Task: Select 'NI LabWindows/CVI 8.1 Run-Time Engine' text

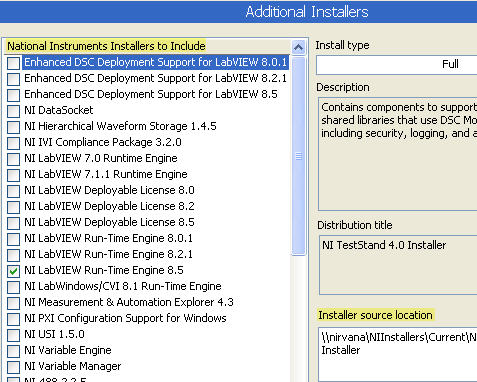Action: (x=123, y=286)
